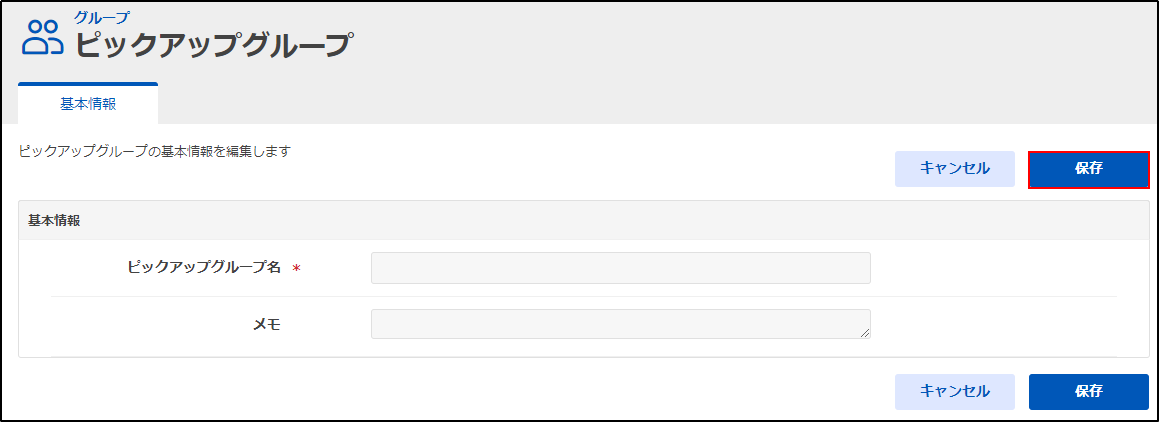The image size is (1159, 422).
Task: Click the group people icon in header
Action: point(43,38)
